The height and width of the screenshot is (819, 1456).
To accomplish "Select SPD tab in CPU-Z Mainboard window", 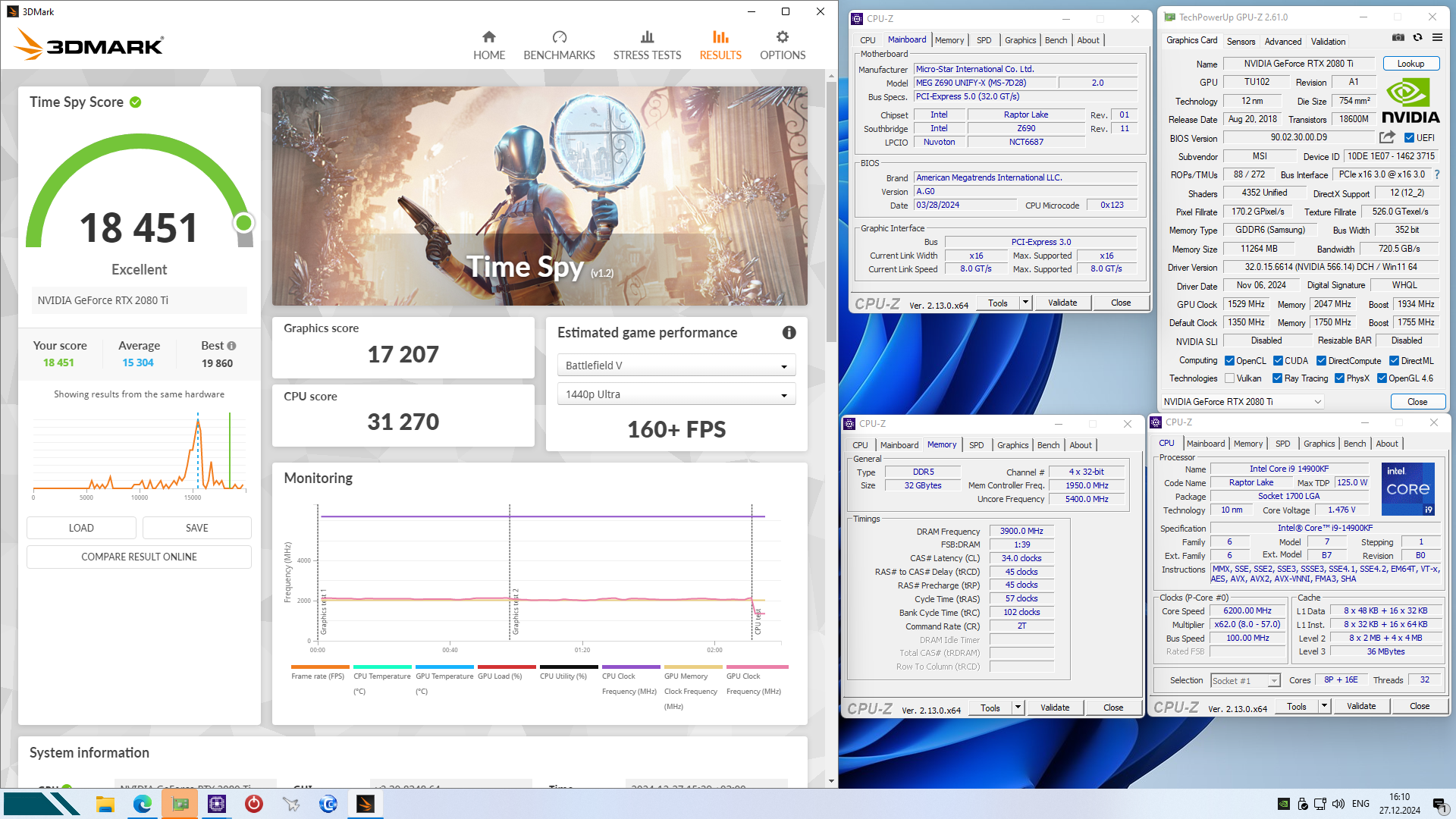I will (x=984, y=40).
